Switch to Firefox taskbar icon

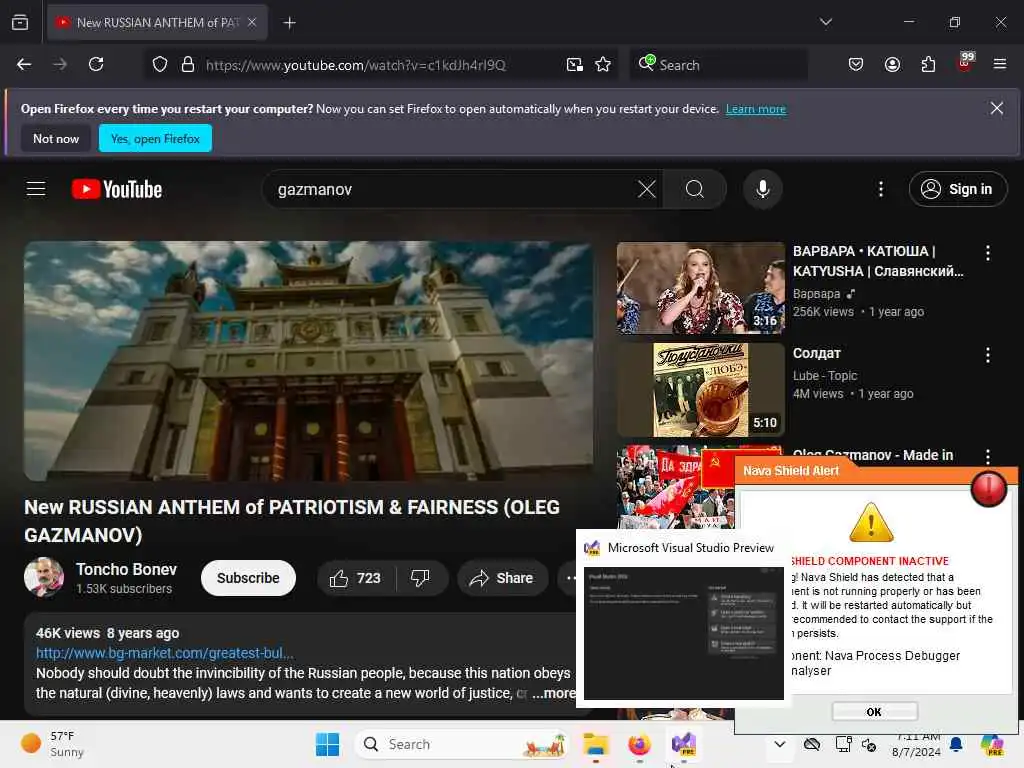click(x=639, y=744)
